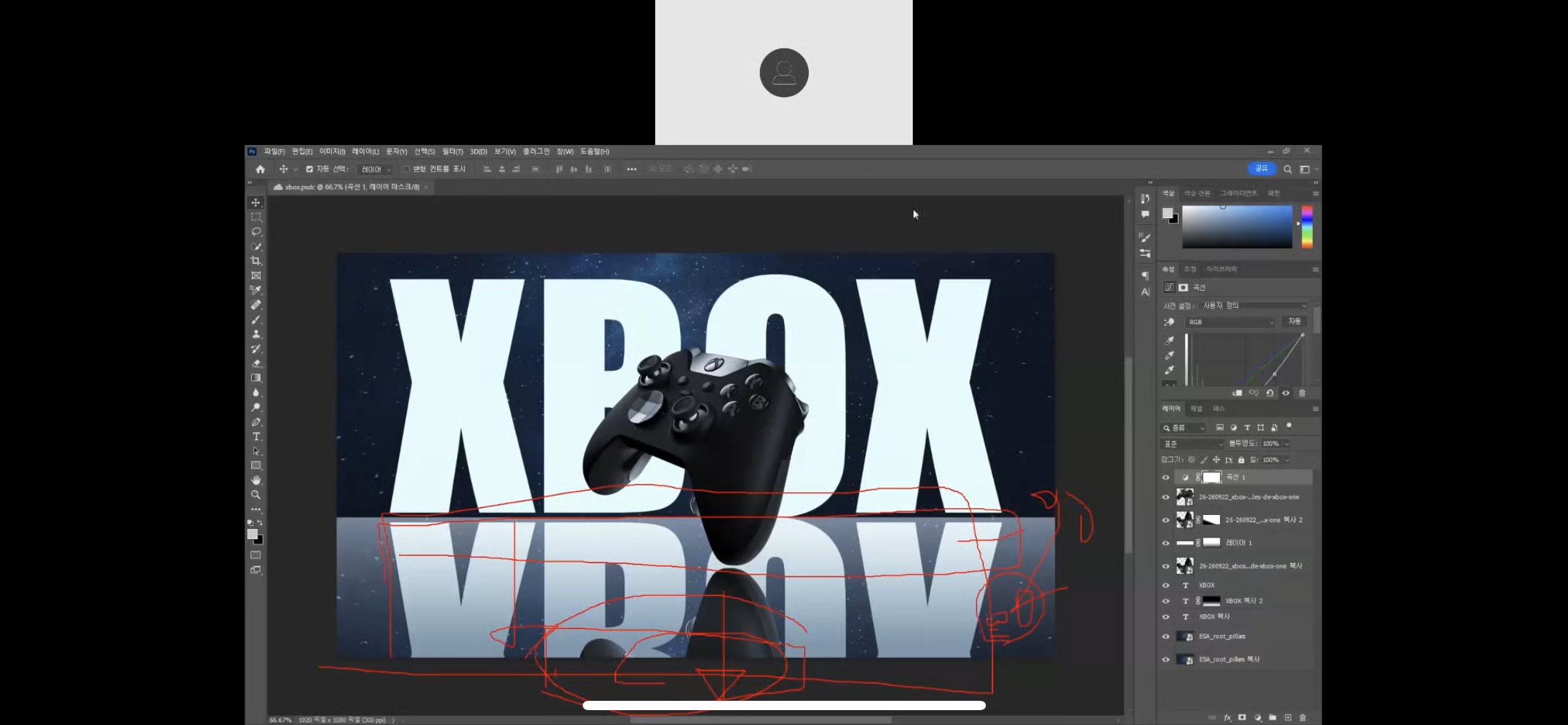
Task: Open the 레이어 auto-select dropdown
Action: (x=376, y=169)
